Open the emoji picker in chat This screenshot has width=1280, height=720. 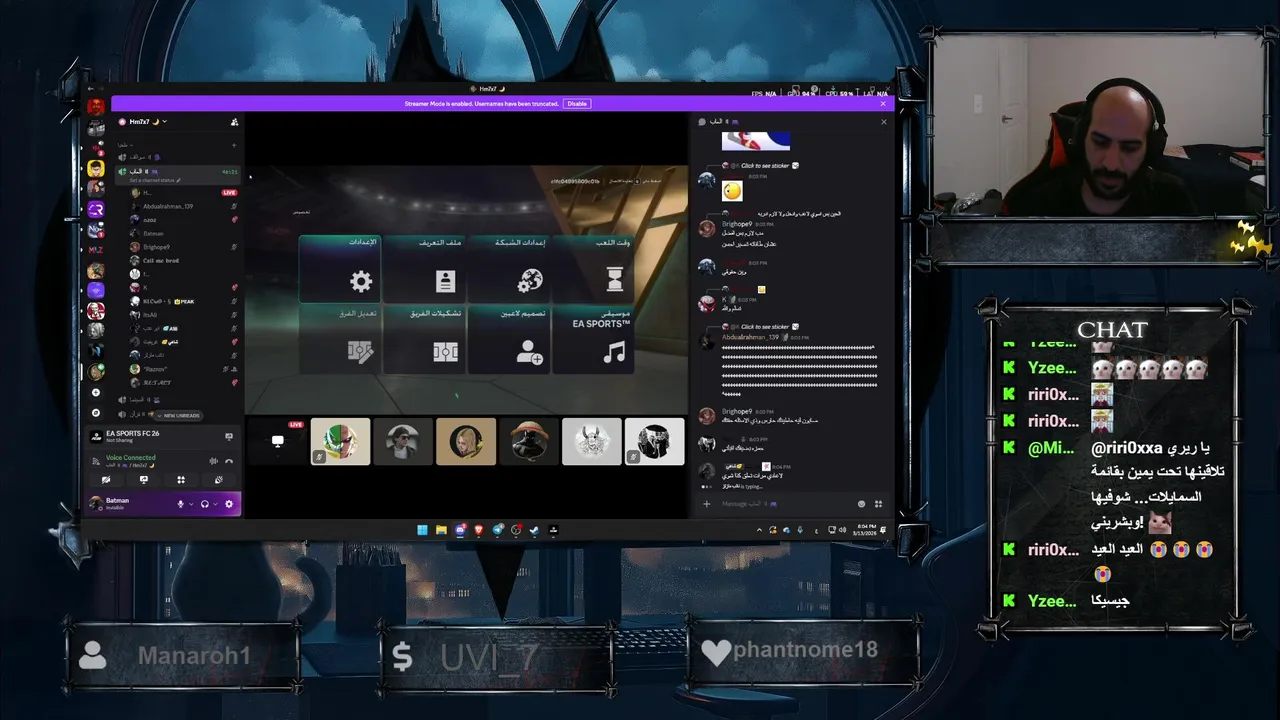coord(862,504)
